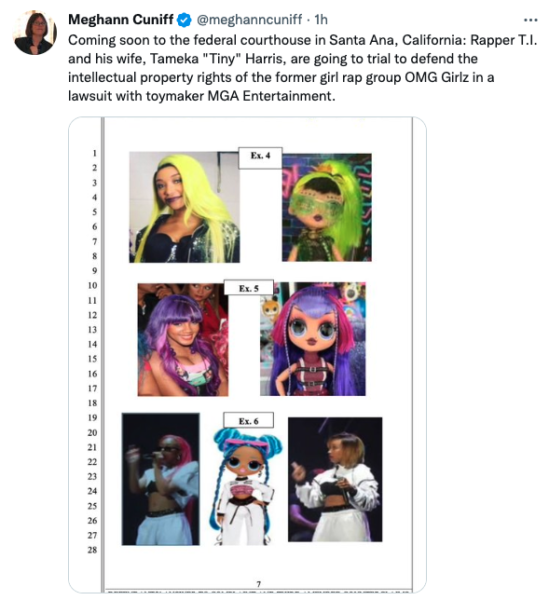The image size is (549, 600).
Task: Click the purple and pink haired doll image
Action: pyautogui.click(x=313, y=339)
